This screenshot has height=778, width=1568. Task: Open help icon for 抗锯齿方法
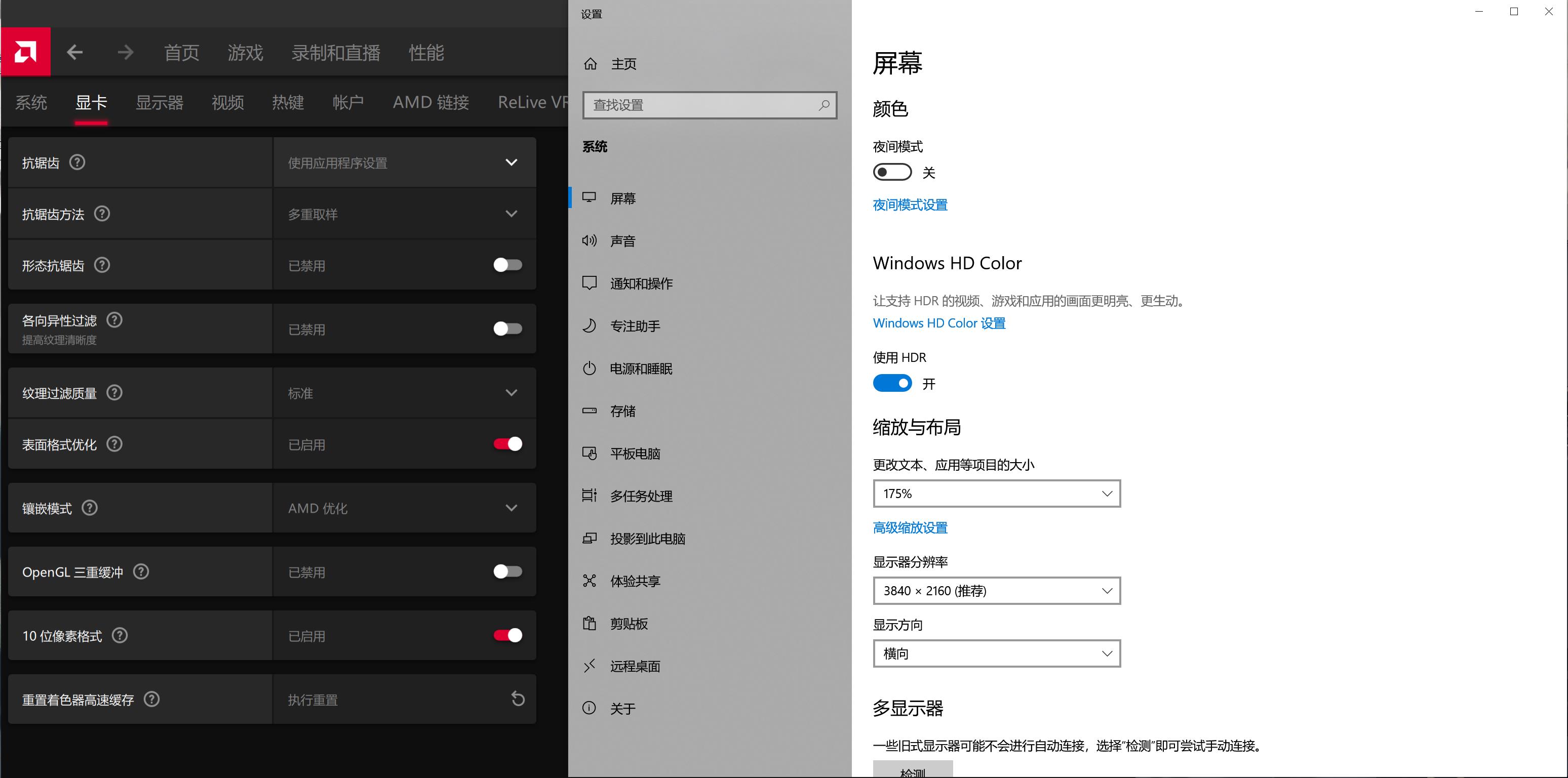click(102, 214)
